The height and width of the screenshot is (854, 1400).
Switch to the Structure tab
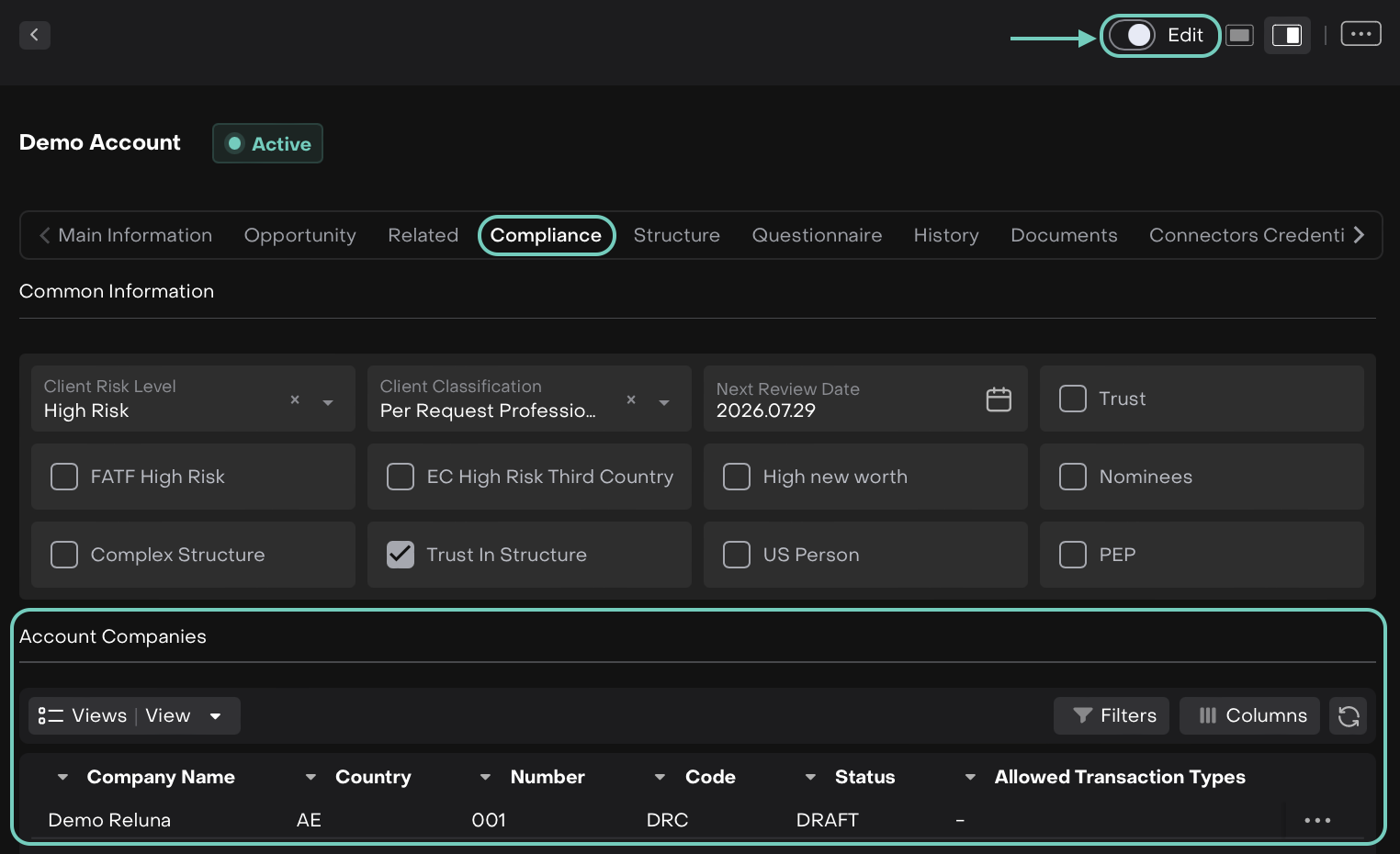[676, 235]
